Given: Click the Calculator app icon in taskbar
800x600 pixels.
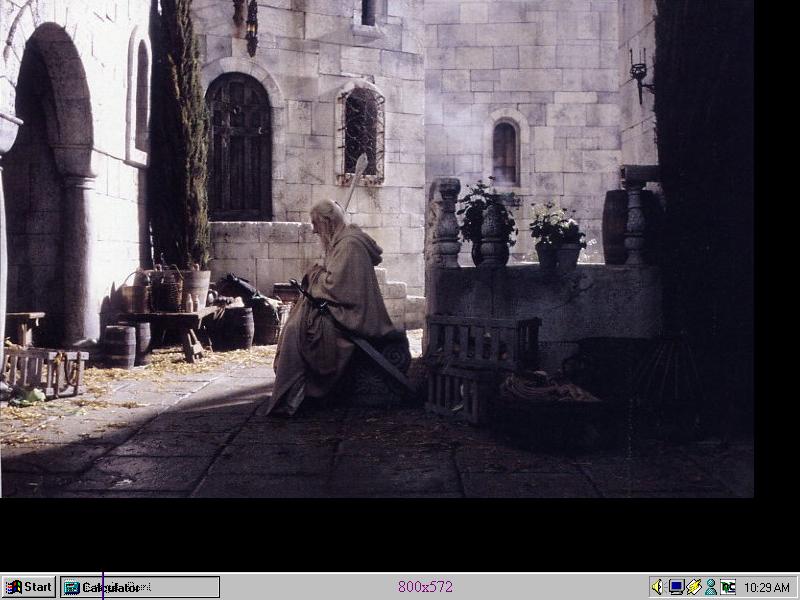Looking at the screenshot, I should (x=72, y=588).
